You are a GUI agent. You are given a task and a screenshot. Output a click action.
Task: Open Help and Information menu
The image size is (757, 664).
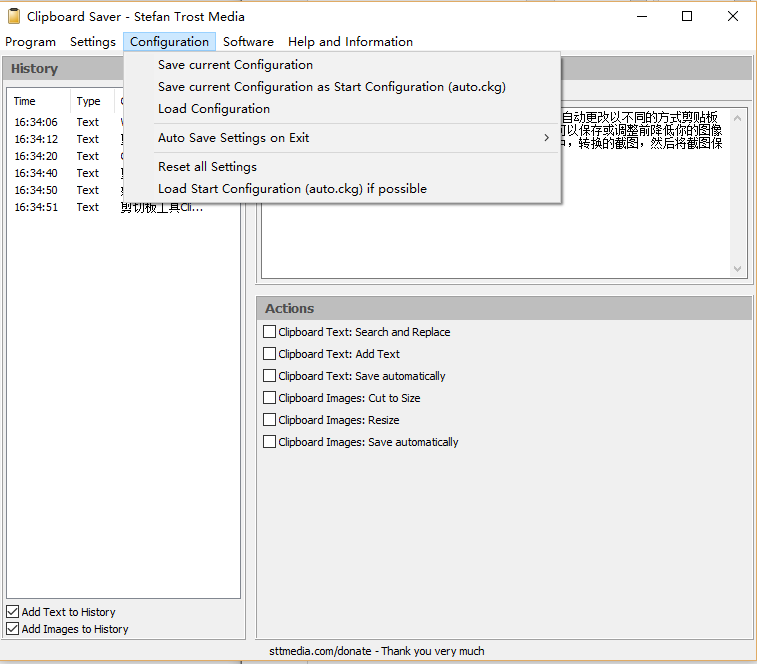(x=350, y=42)
